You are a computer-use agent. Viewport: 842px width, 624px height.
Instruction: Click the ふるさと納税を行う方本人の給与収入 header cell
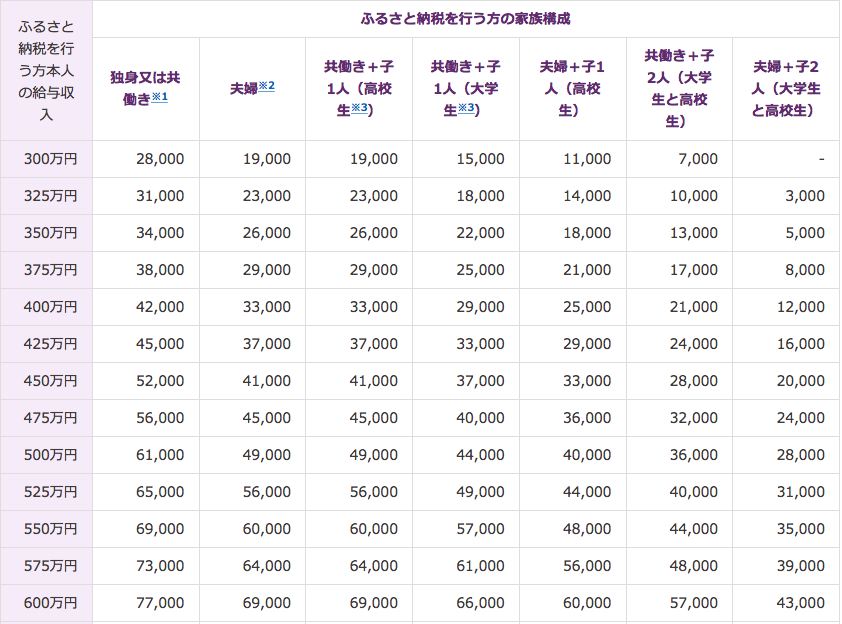pyautogui.click(x=46, y=70)
